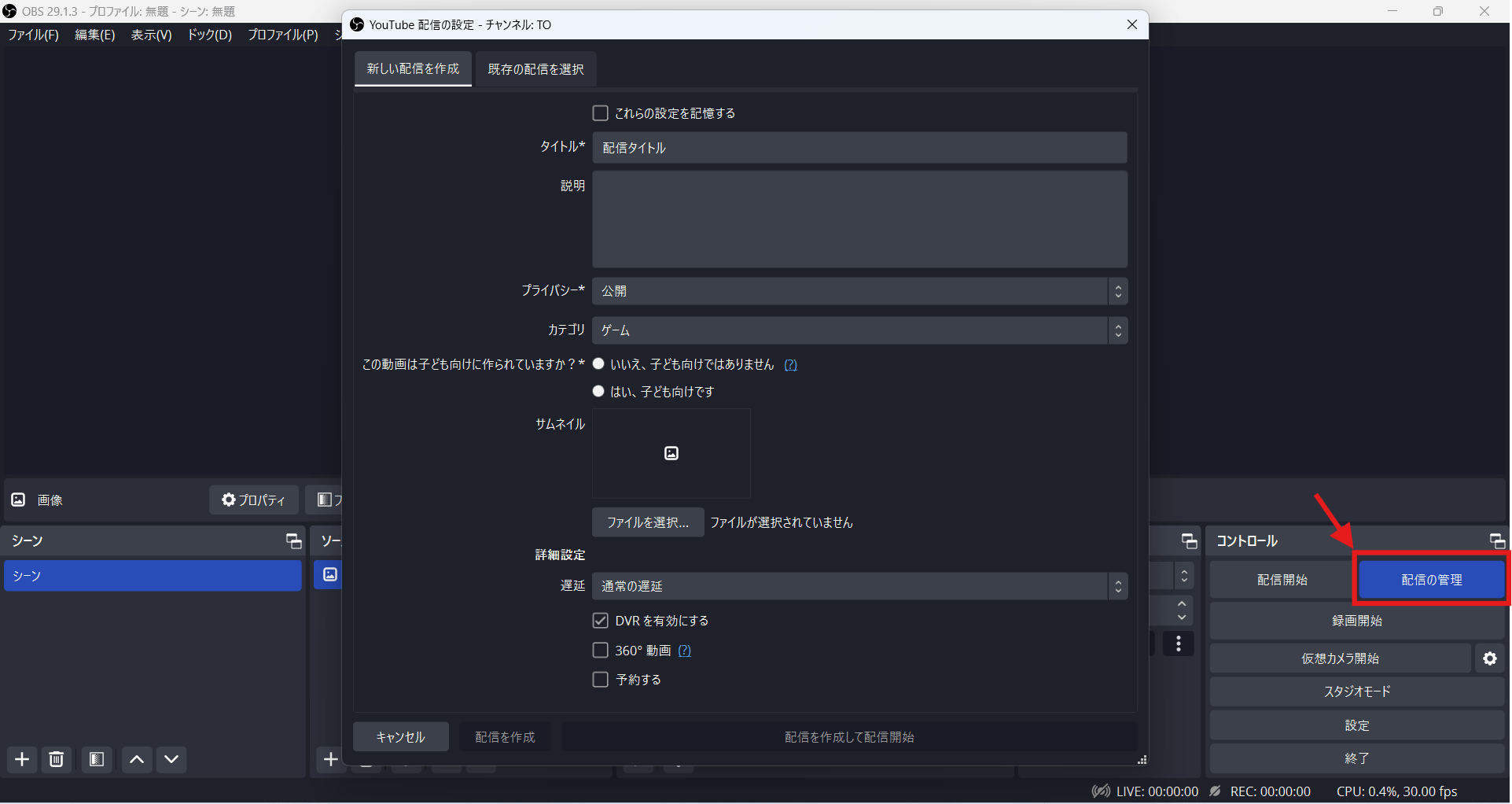Image resolution: width=1512 pixels, height=804 pixels.
Task: Open ドック(D) menu
Action: click(210, 35)
